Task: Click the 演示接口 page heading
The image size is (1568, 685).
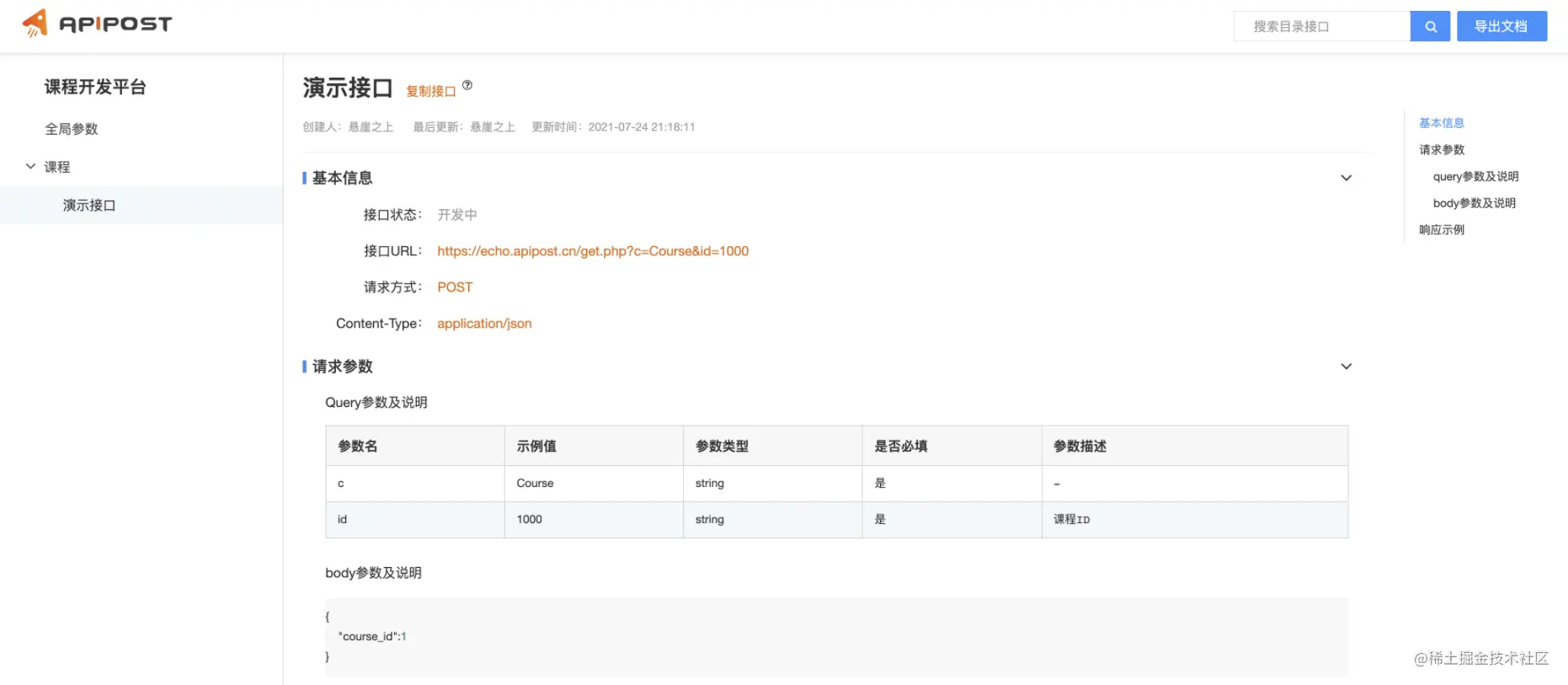Action: click(348, 88)
